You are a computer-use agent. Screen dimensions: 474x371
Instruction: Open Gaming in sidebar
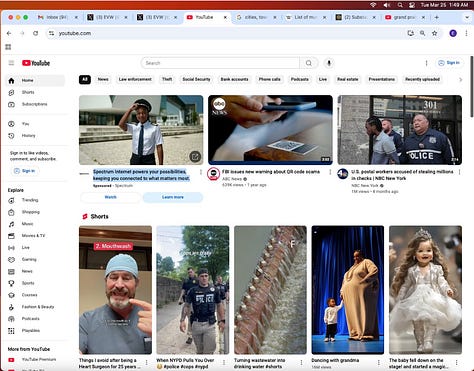point(35,259)
